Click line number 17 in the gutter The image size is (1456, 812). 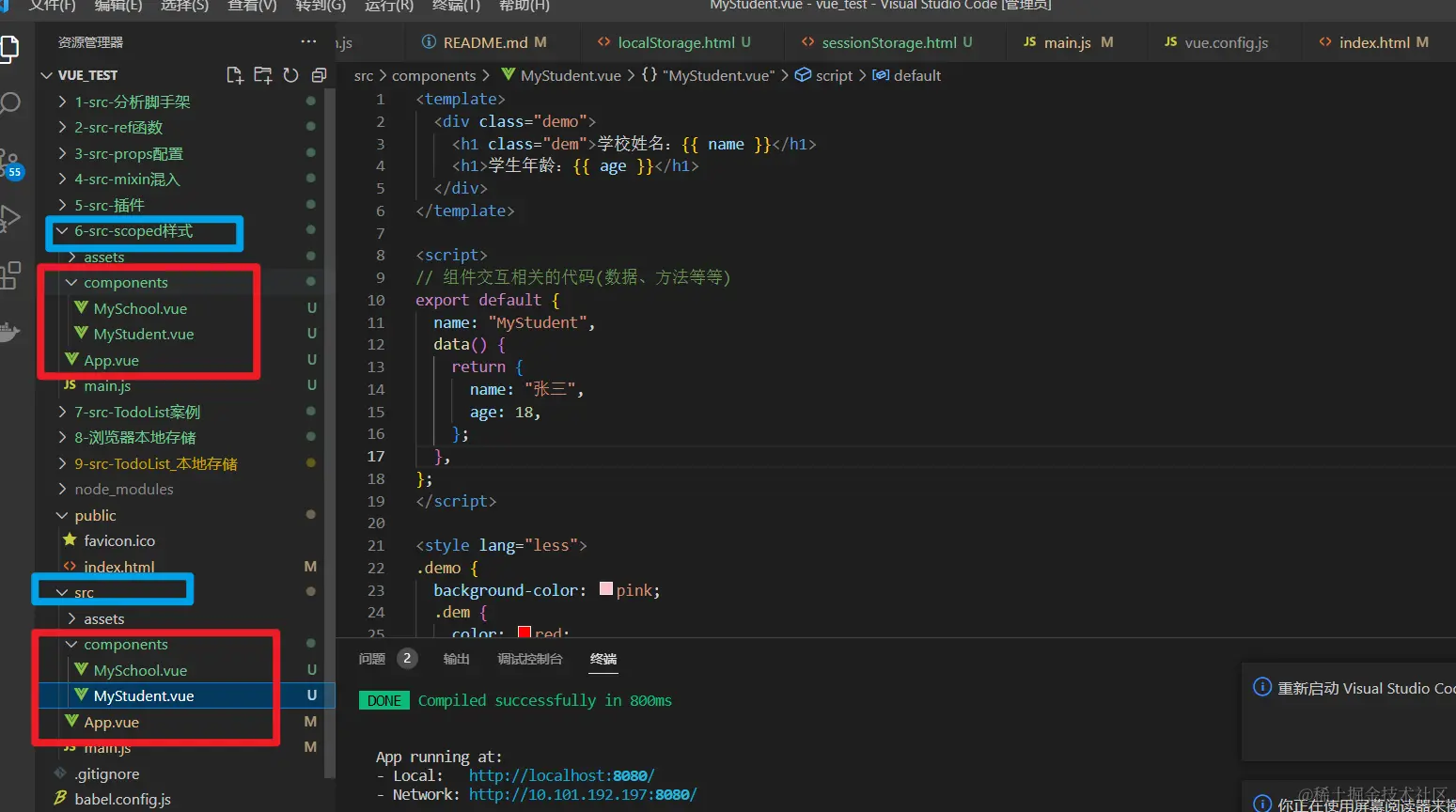click(376, 456)
